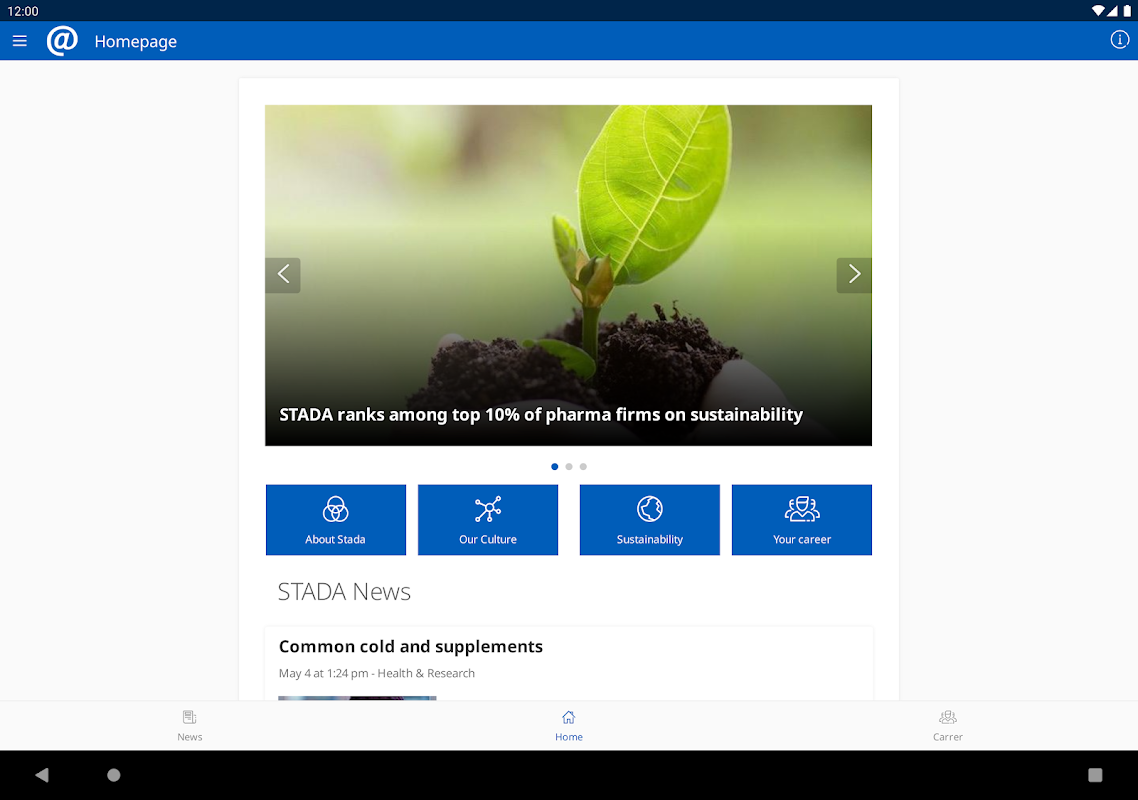This screenshot has width=1138, height=800.
Task: Click the Homepage title text
Action: point(136,41)
